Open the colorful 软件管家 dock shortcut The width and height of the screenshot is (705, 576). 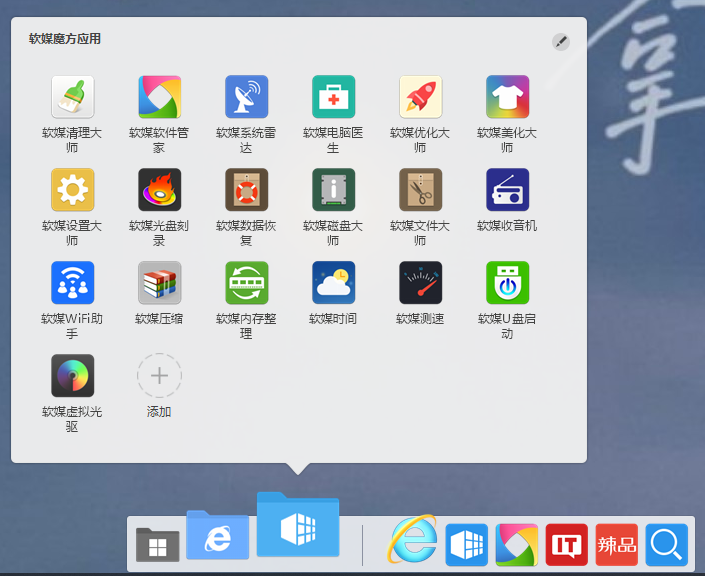[517, 545]
